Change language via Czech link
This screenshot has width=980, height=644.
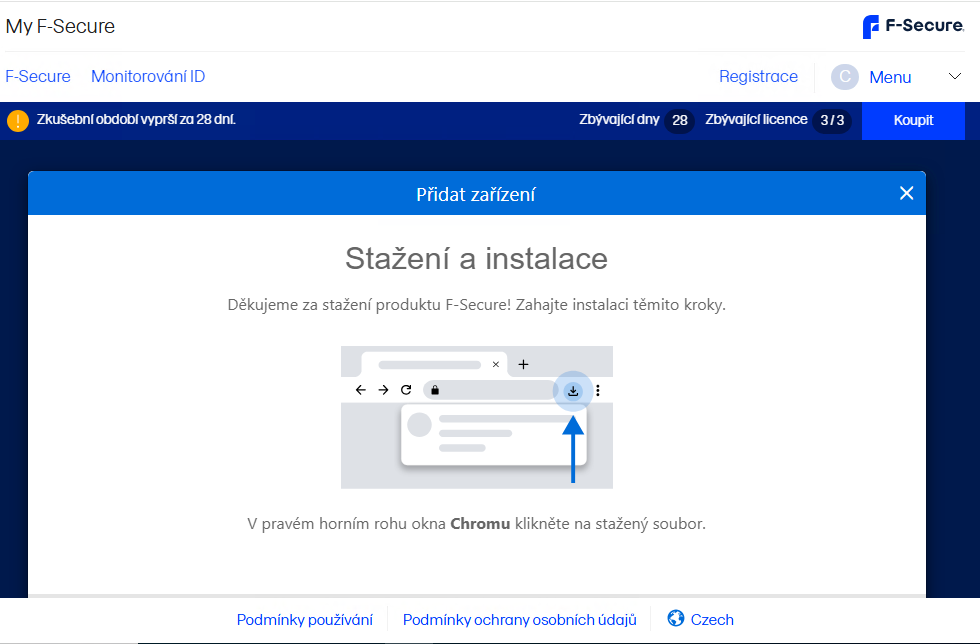coord(712,620)
